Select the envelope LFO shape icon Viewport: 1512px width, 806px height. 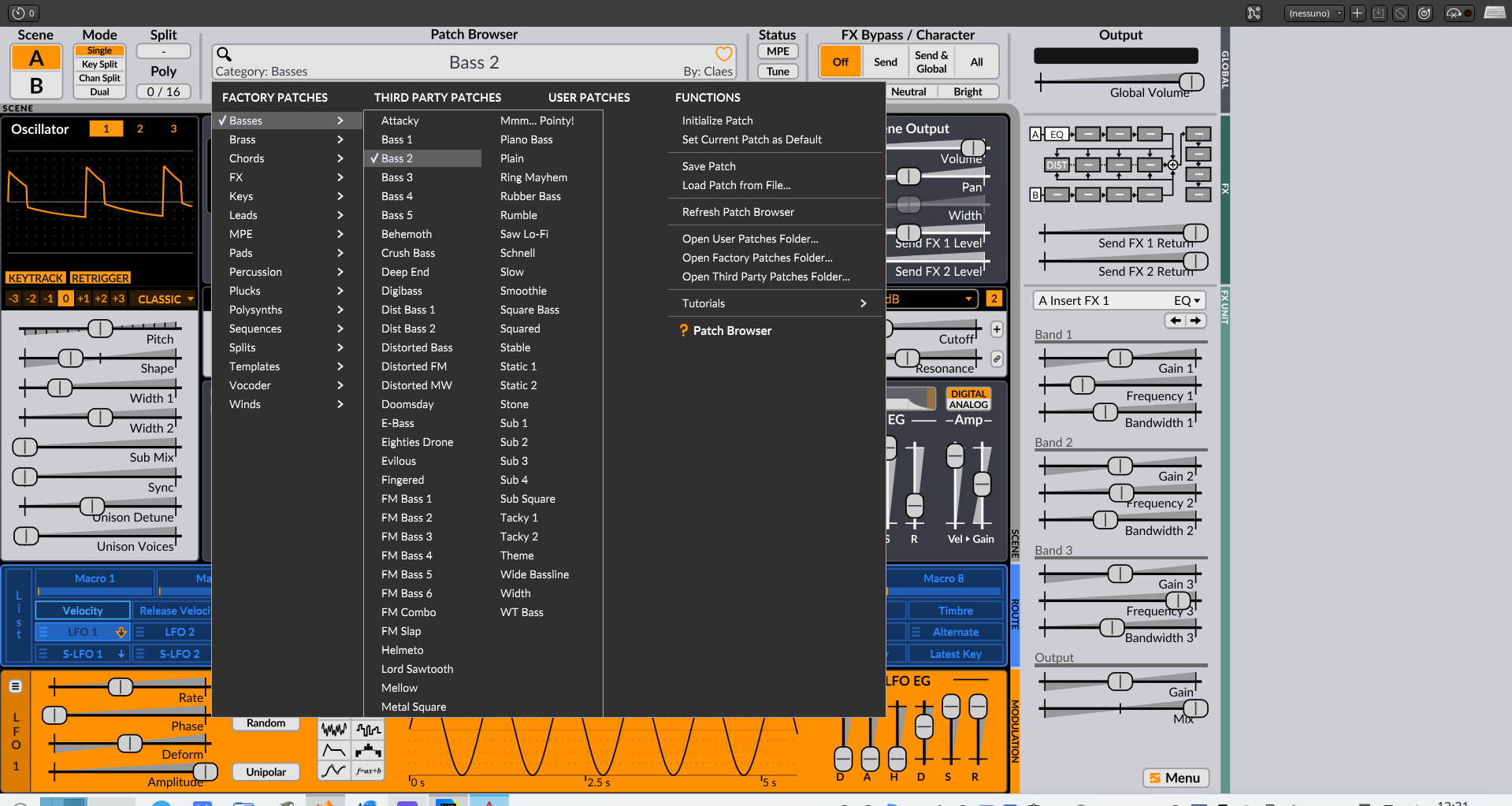[x=334, y=750]
